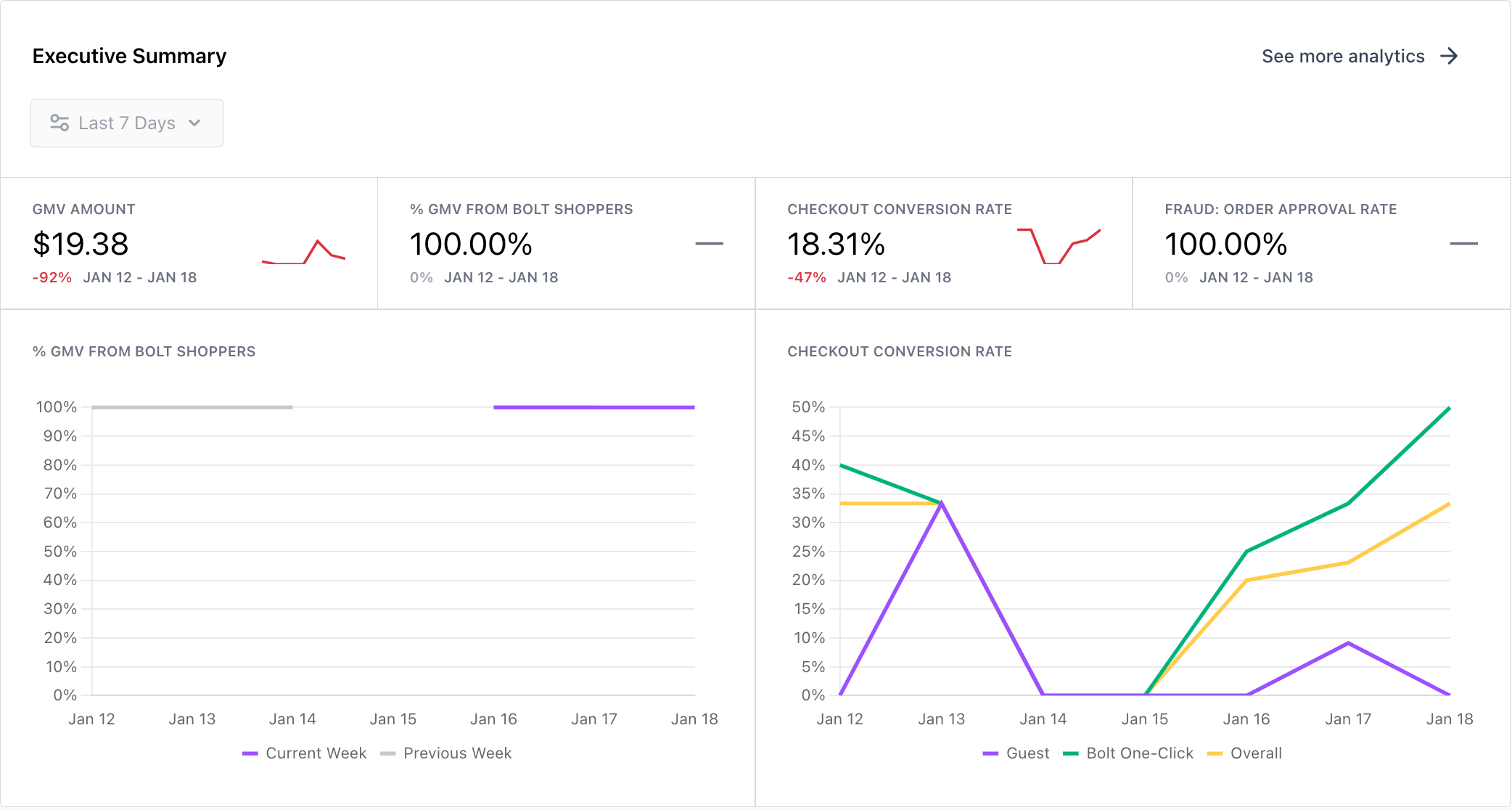
Task: Click the purple line on the GMV chart
Action: (593, 407)
